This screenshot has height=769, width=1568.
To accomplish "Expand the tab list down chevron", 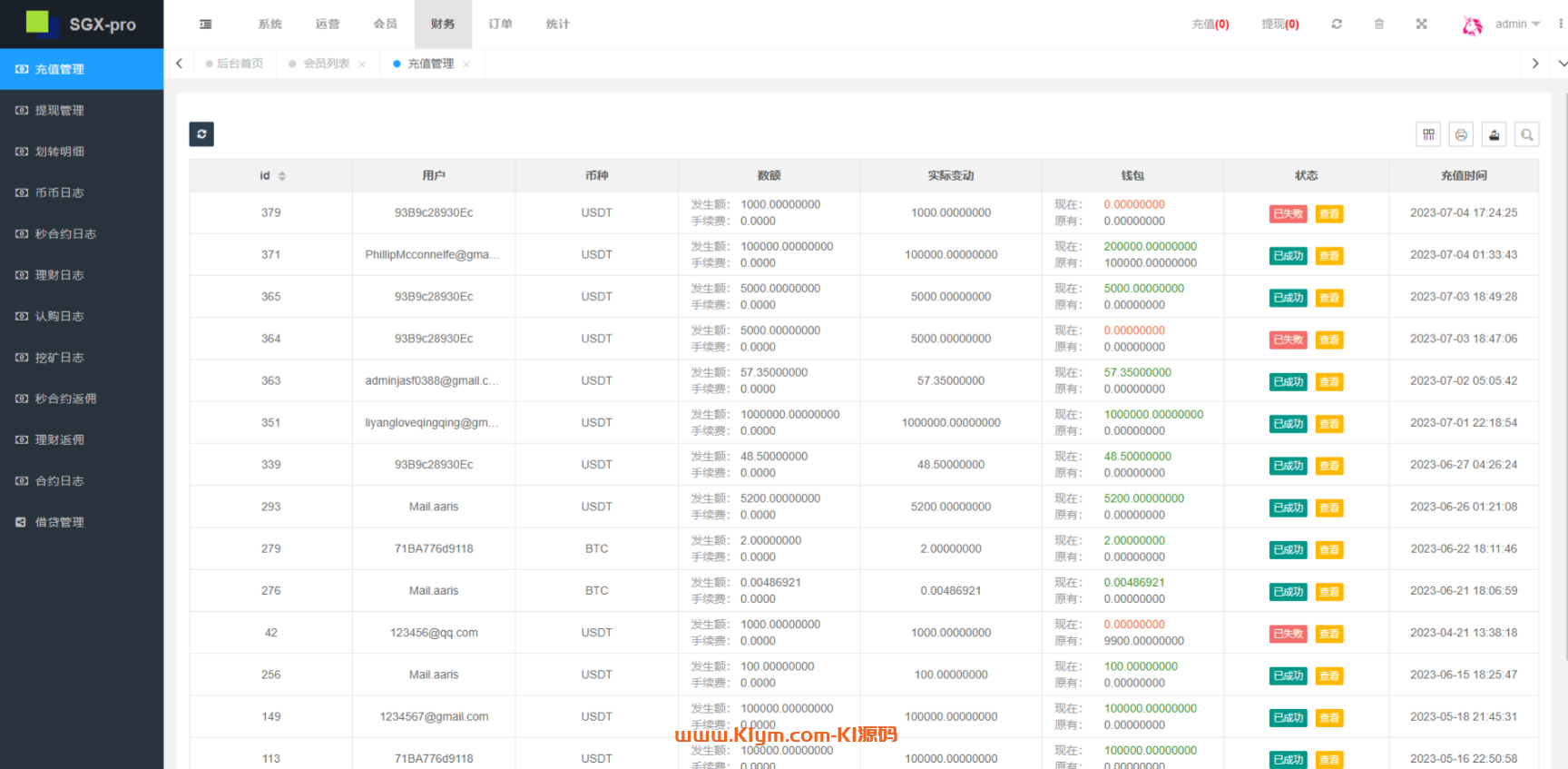I will pos(1562,64).
